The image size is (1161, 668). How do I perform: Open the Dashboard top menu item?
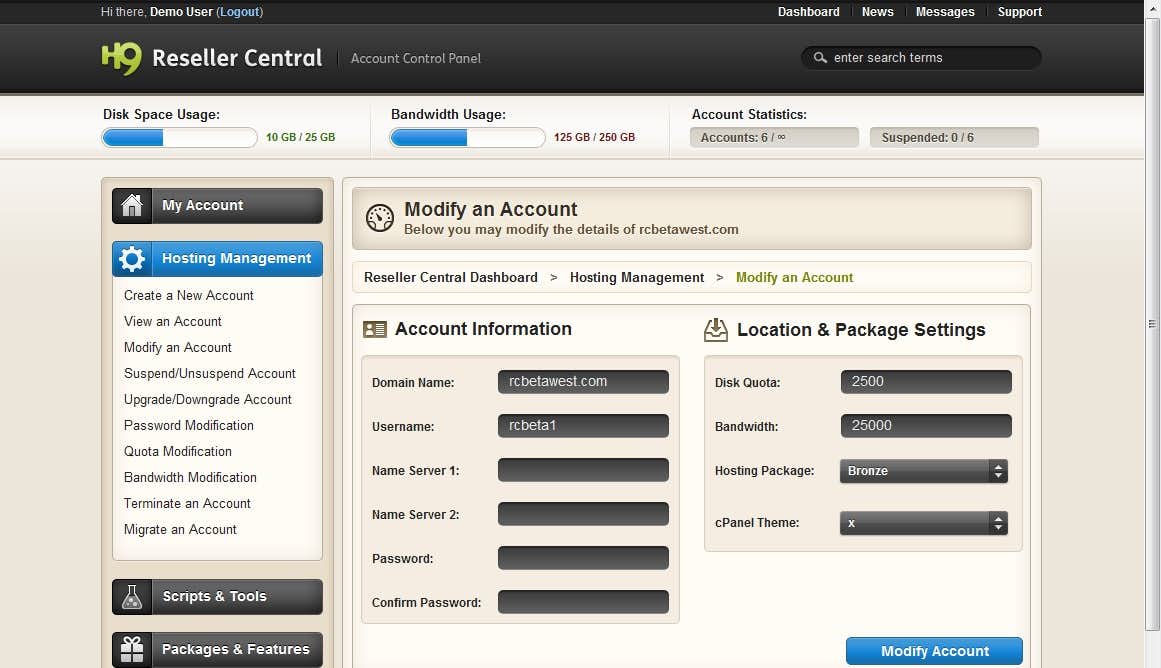point(808,12)
